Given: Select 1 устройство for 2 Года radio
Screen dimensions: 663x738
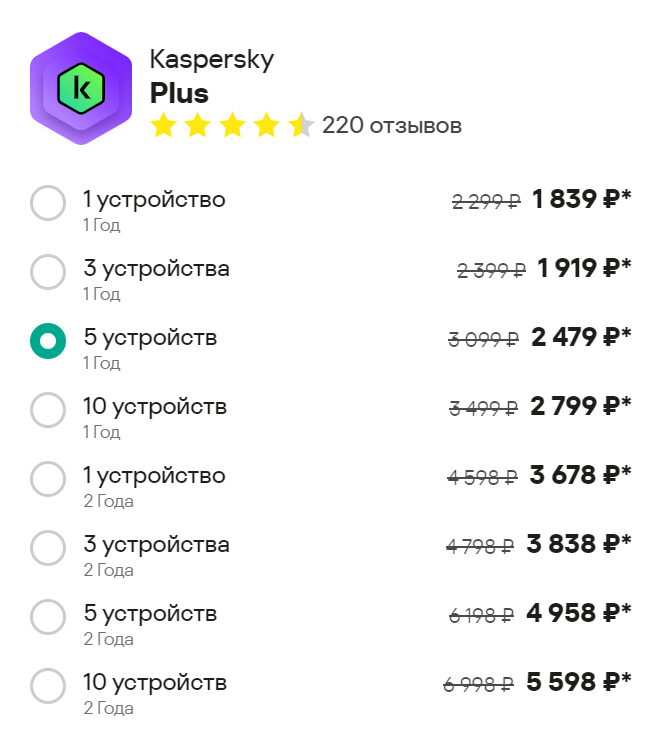Looking at the screenshot, I should click(x=48, y=479).
